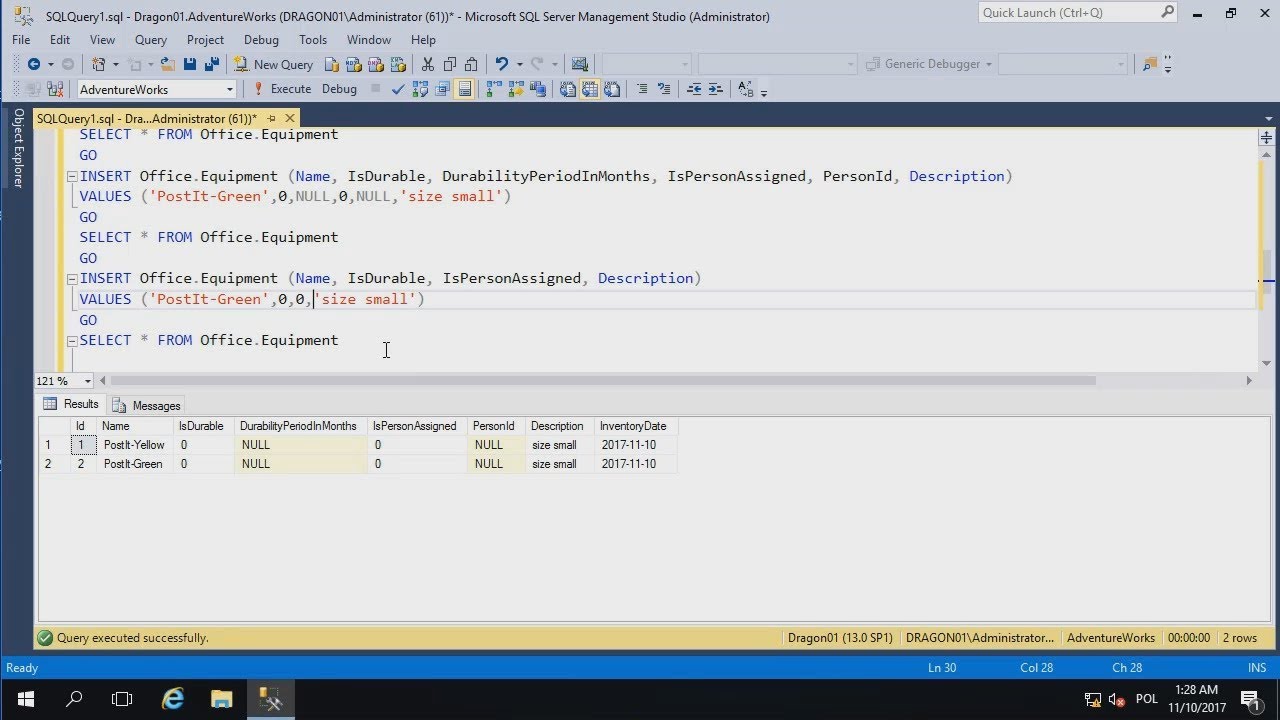Open the Query Options icon
The height and width of the screenshot is (720, 1280).
point(442,89)
